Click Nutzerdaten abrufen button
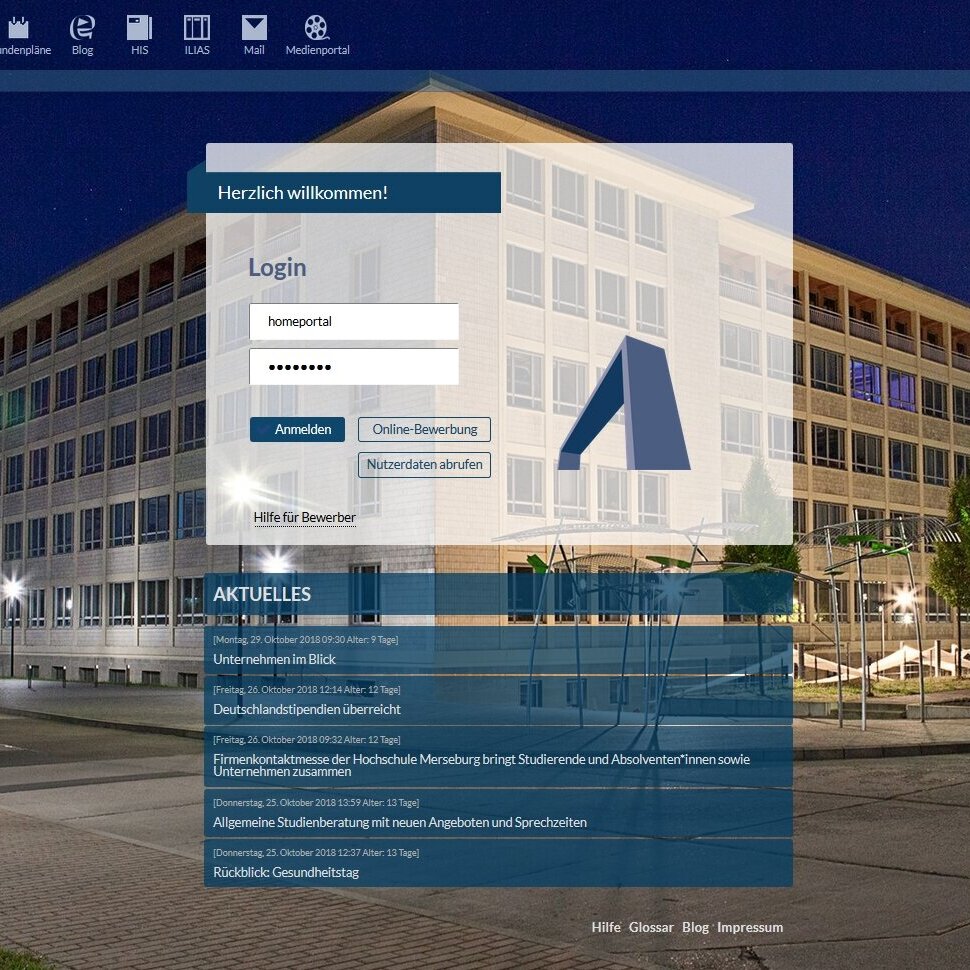Viewport: 970px width, 970px height. tap(424, 465)
